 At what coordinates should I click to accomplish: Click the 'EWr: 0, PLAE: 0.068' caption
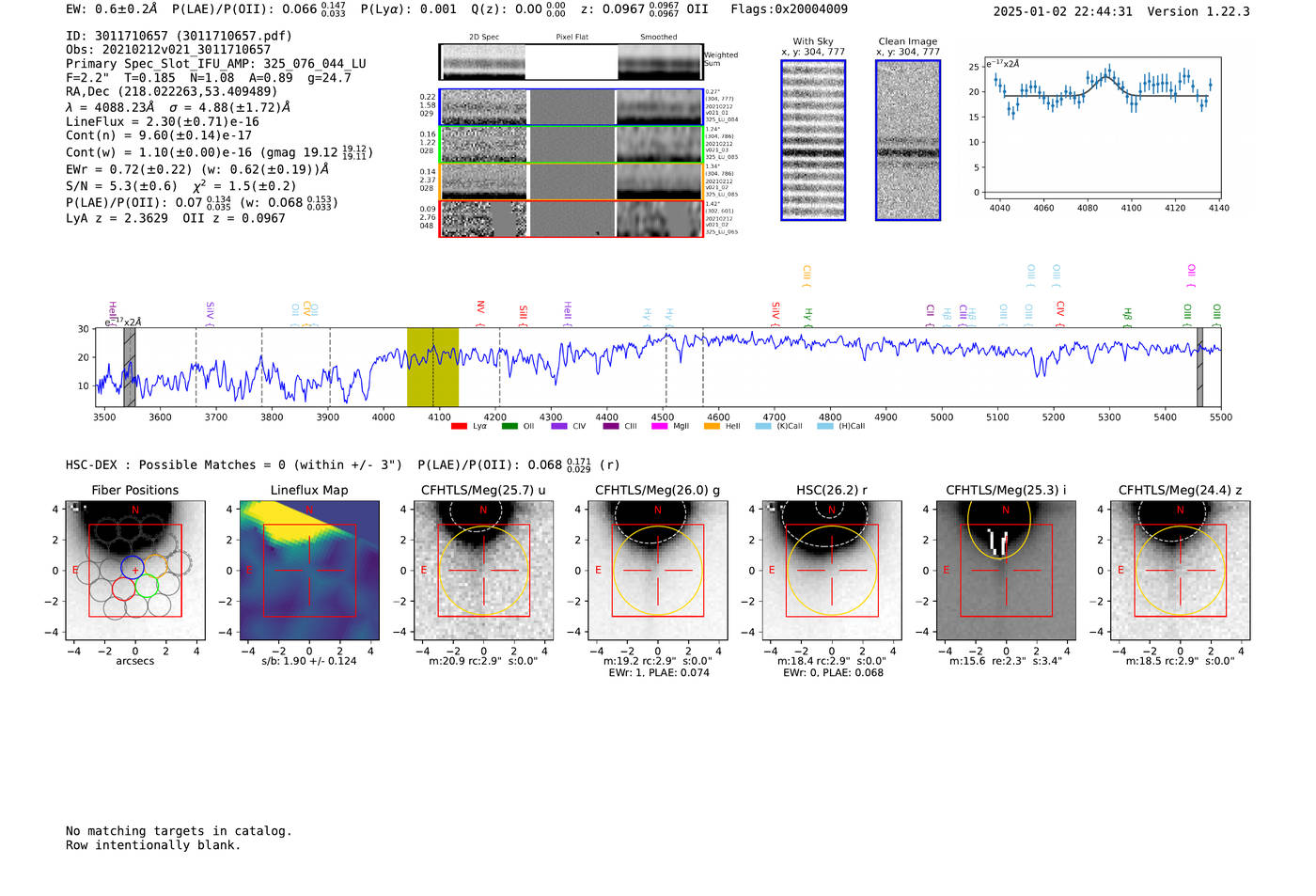pos(832,673)
